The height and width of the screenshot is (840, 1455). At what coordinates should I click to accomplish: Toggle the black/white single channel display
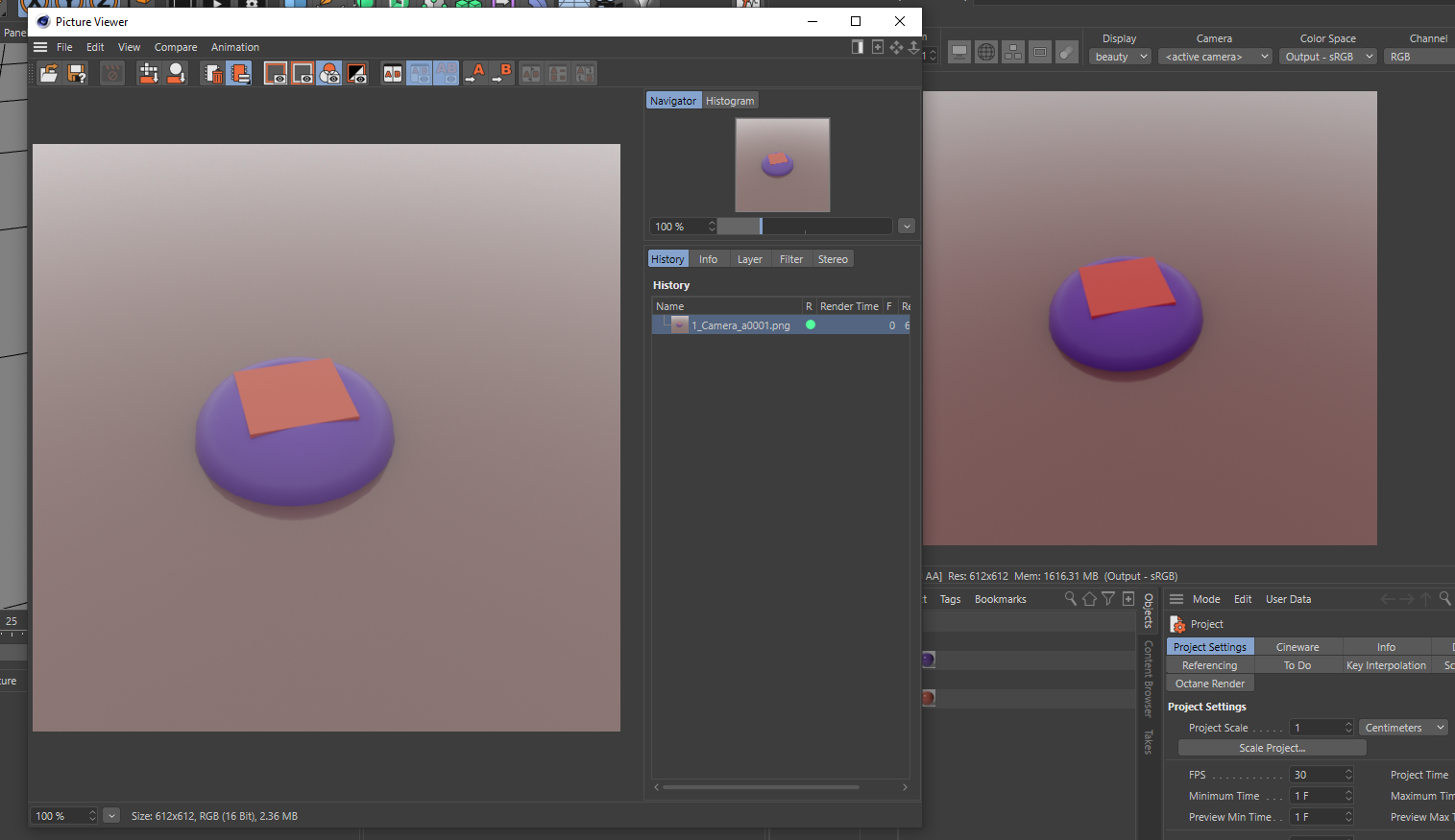[357, 73]
